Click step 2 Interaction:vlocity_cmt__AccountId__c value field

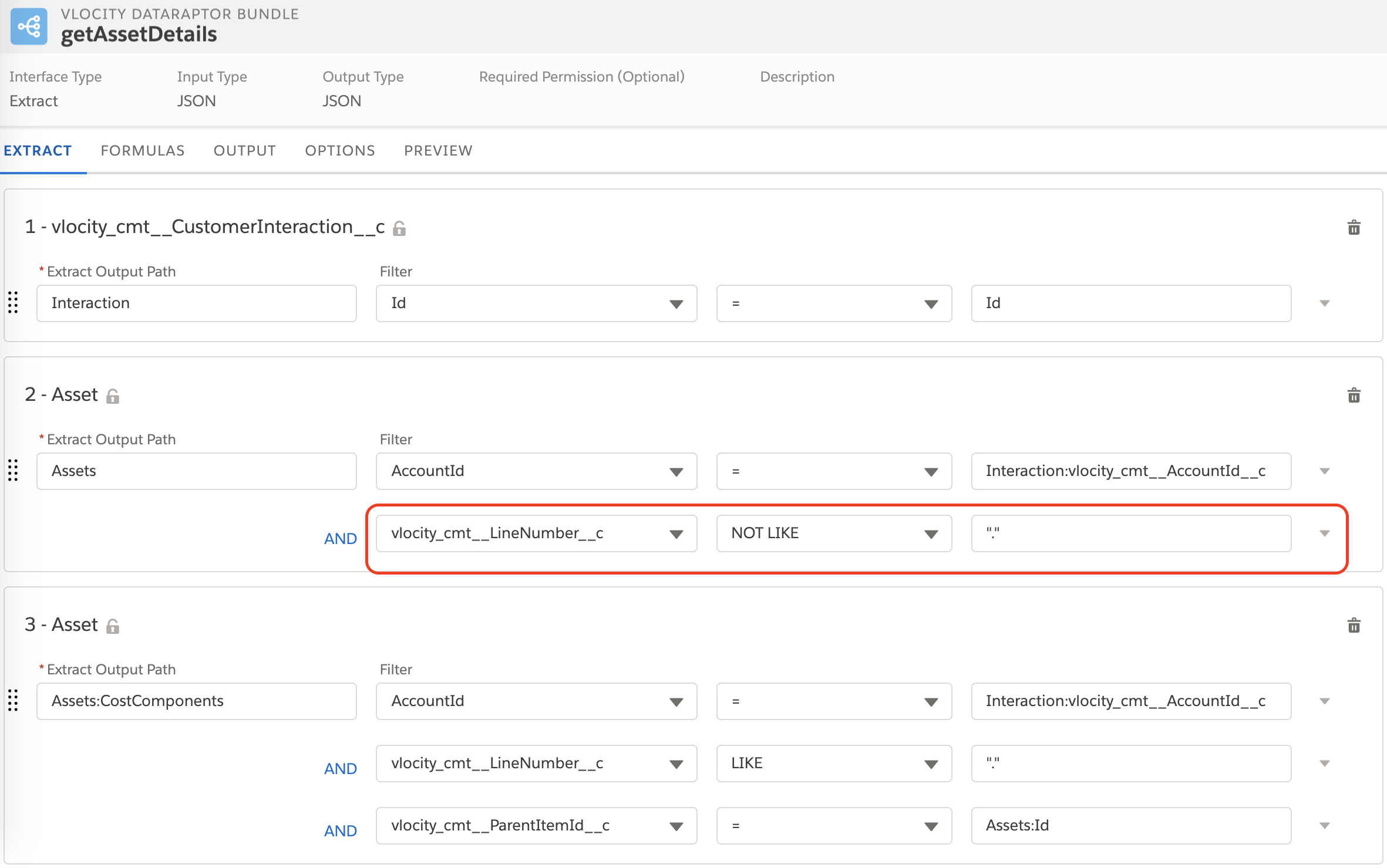(1132, 471)
